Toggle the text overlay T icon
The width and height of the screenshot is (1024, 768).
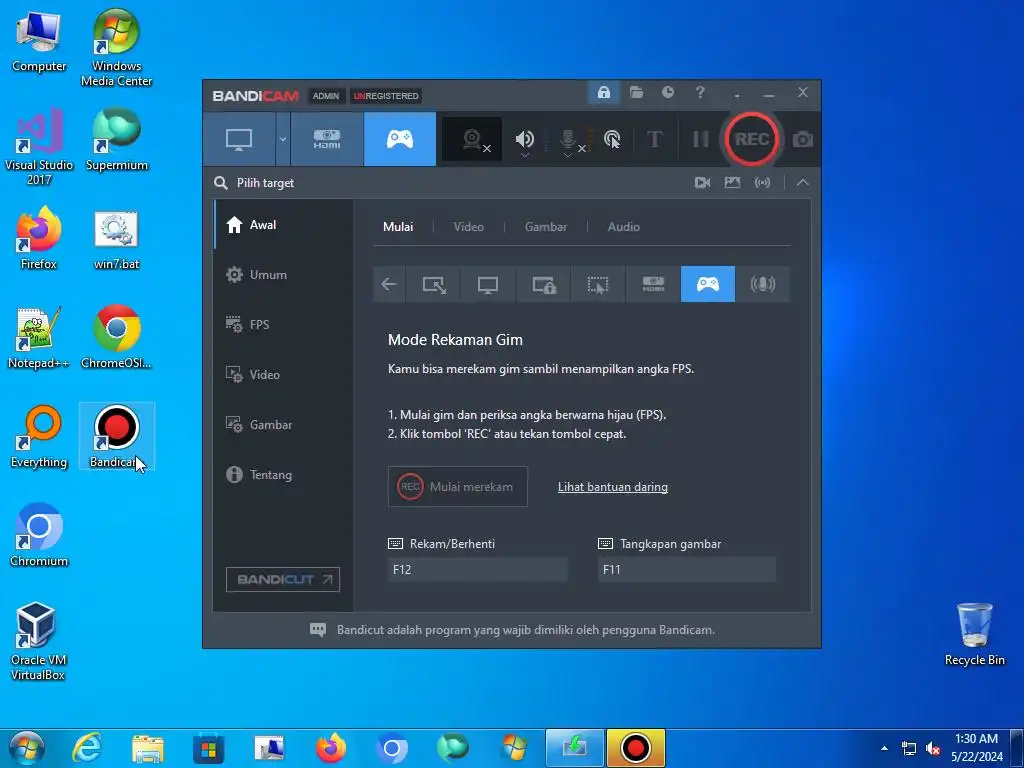pos(654,139)
